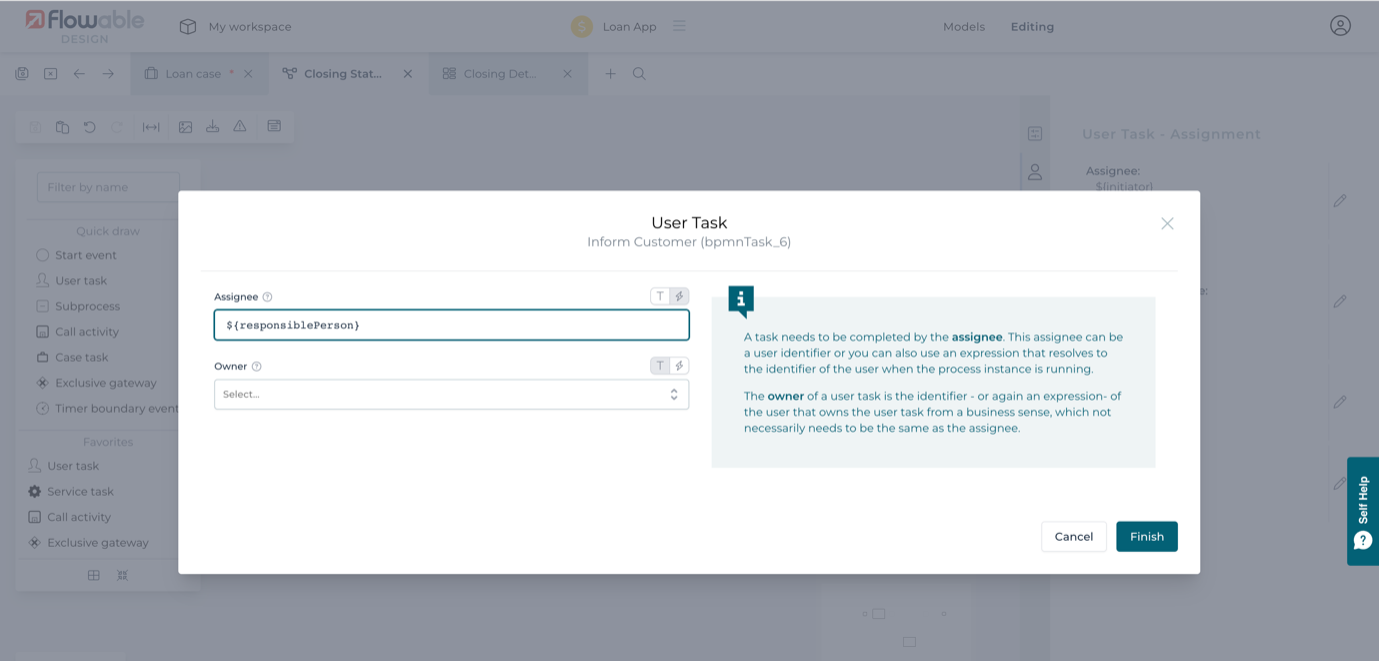Switch to the Closing Det... tab
The height and width of the screenshot is (666, 1384).
499,74
